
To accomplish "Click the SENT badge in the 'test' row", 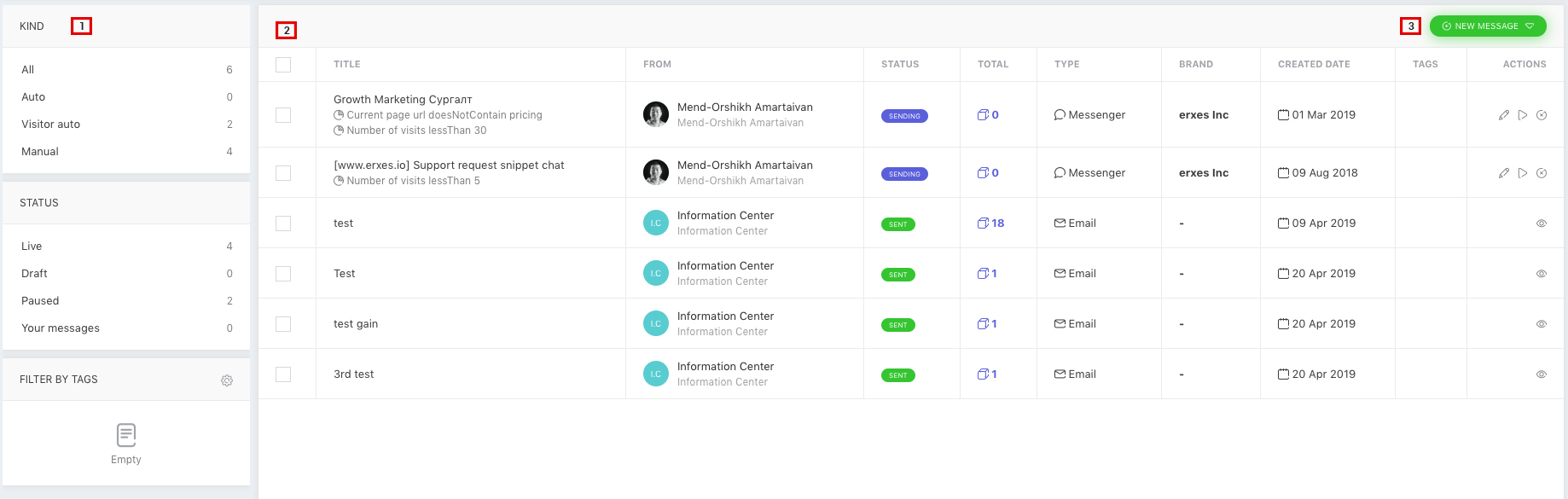I will point(898,224).
